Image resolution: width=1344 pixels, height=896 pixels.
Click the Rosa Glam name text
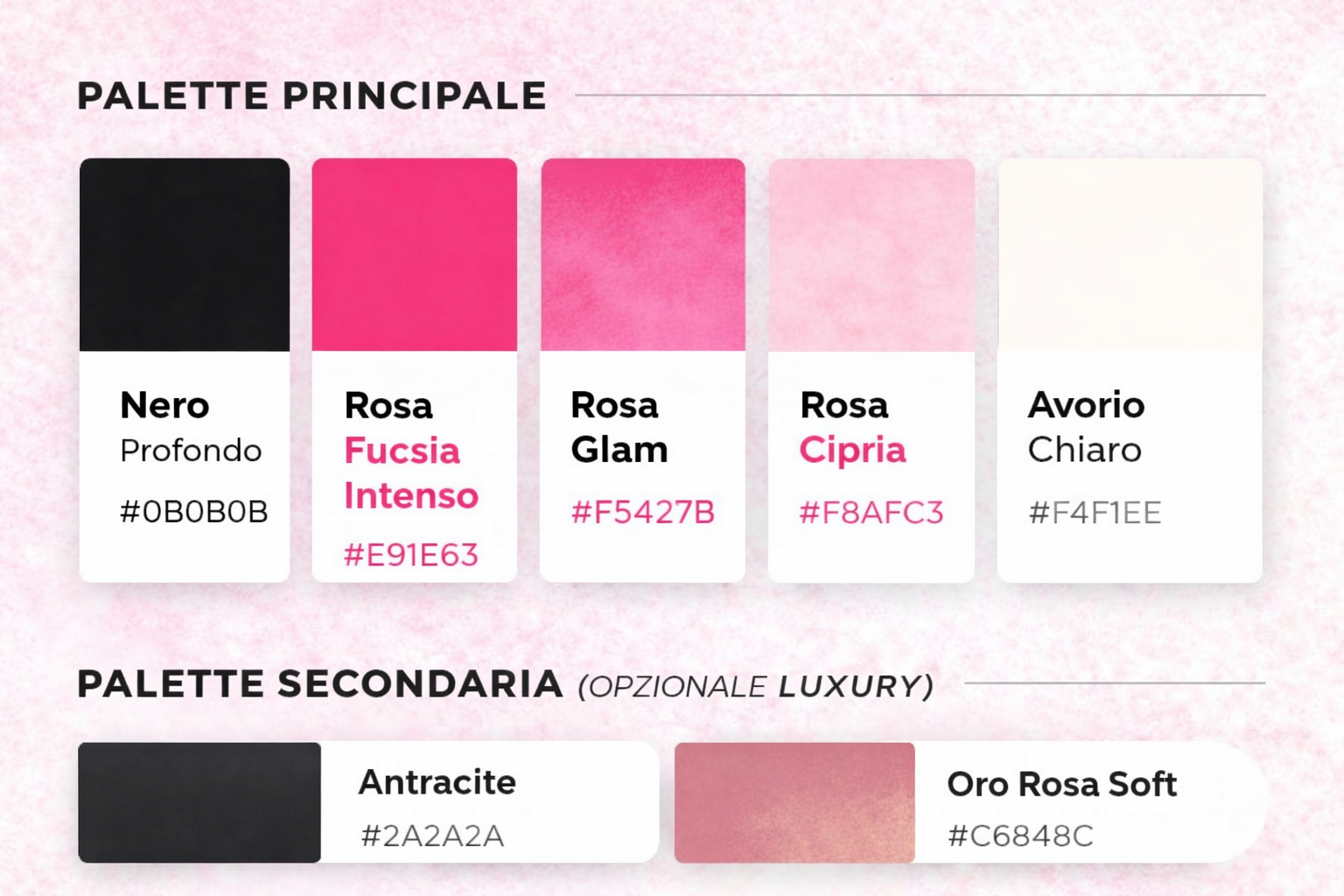619,428
